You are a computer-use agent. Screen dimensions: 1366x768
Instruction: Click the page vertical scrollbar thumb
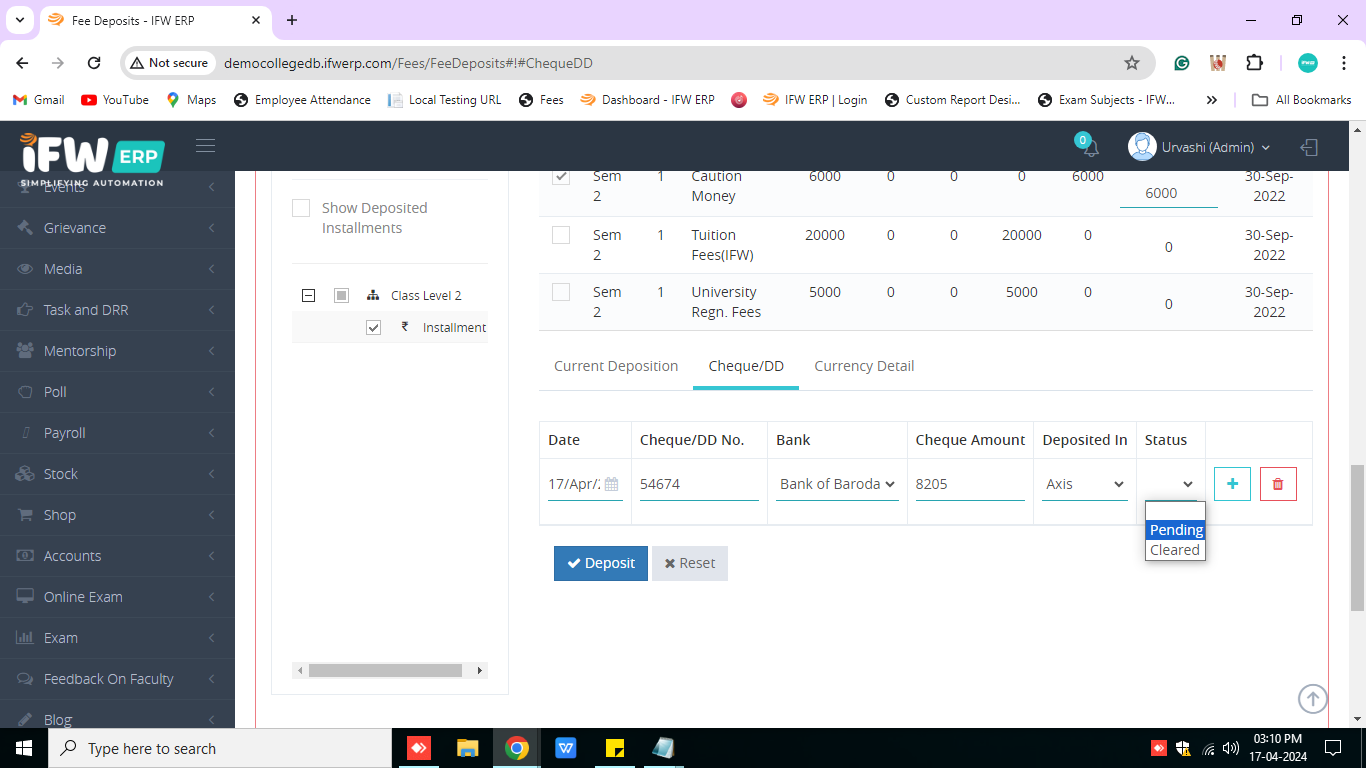tap(1357, 537)
